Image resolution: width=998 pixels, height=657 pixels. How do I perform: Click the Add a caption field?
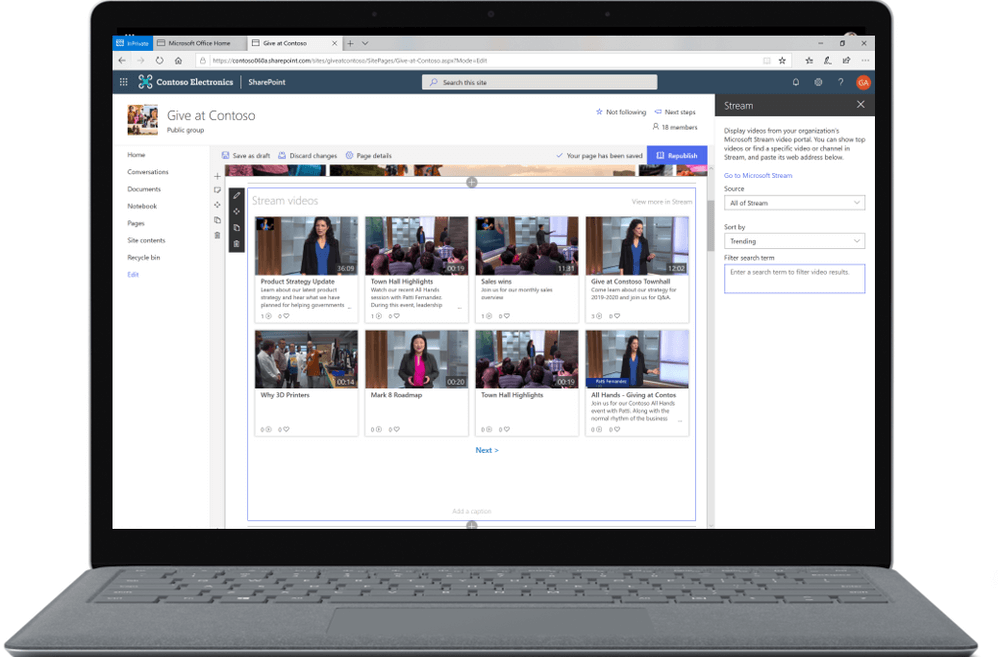(x=472, y=511)
